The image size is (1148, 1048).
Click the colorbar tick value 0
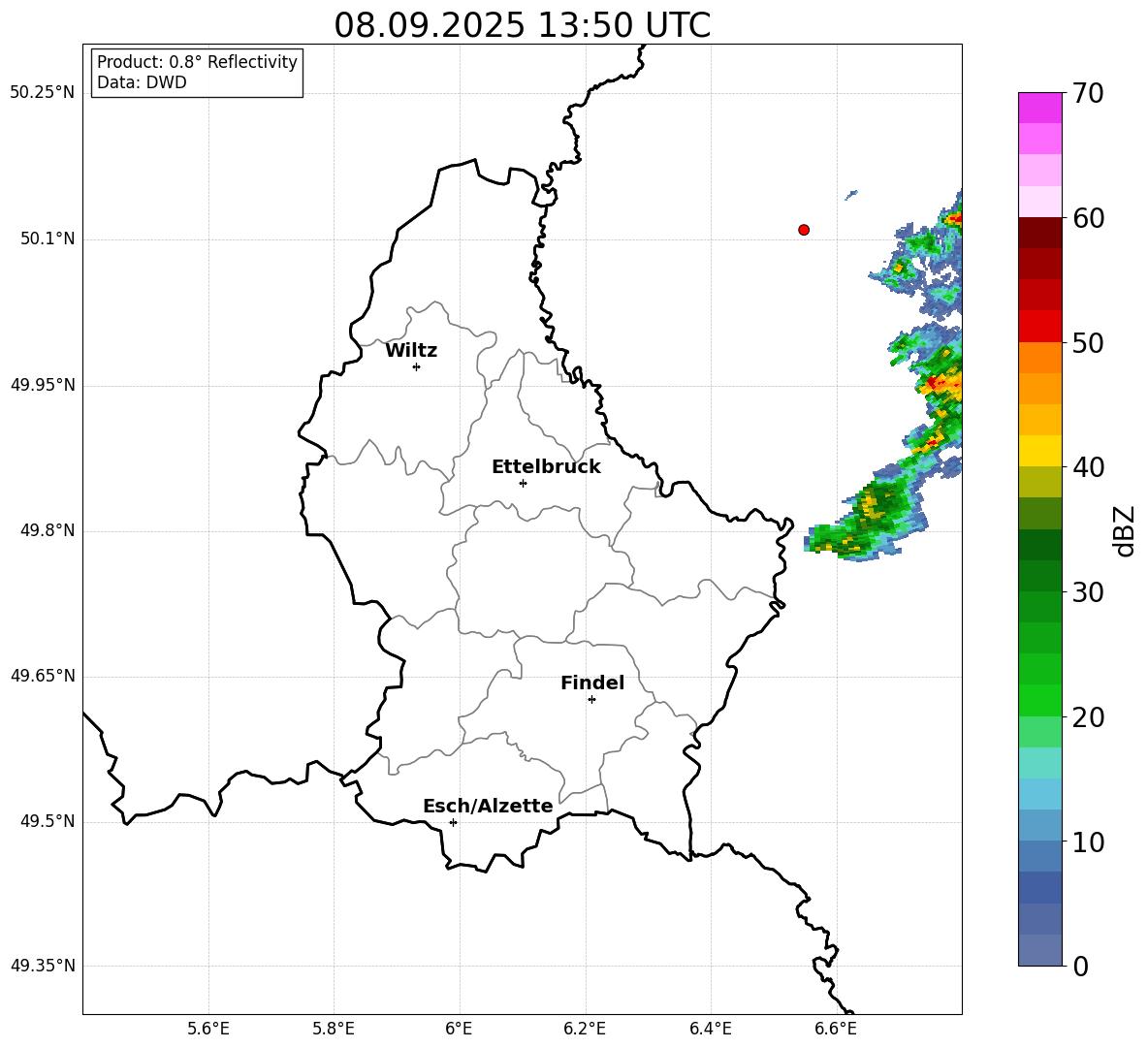[1080, 966]
